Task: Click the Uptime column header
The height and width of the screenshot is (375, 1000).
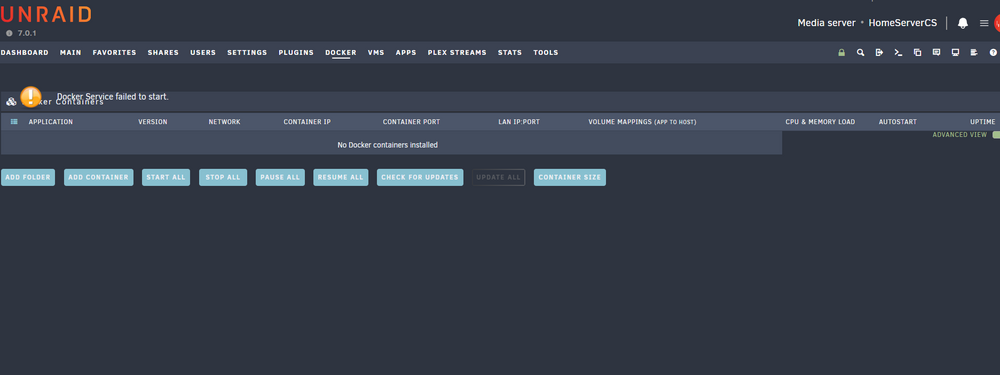Action: click(983, 122)
